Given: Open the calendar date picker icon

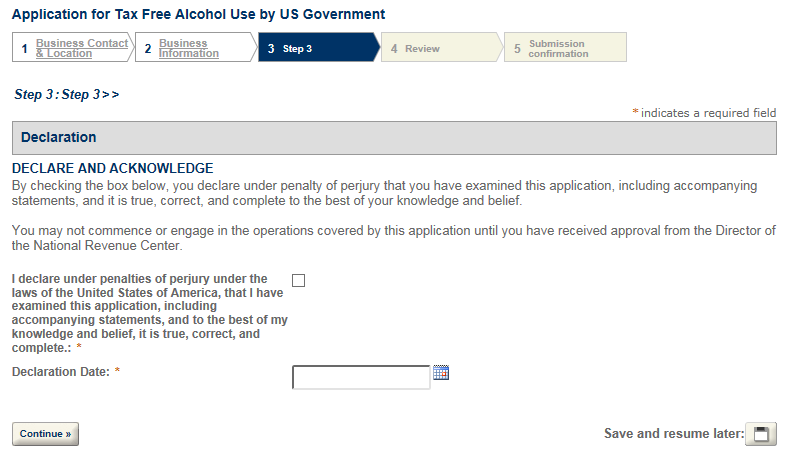Looking at the screenshot, I should [x=441, y=374].
